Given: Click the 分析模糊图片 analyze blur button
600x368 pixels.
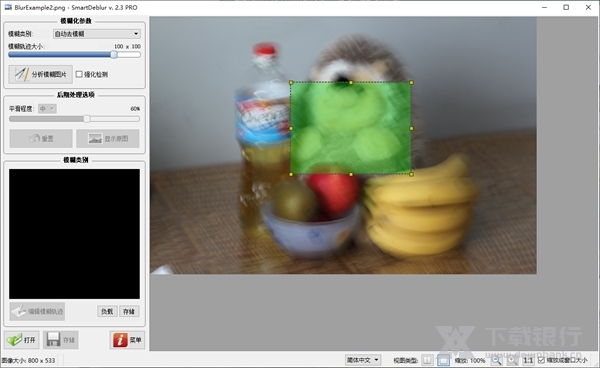Looking at the screenshot, I should click(x=41, y=74).
